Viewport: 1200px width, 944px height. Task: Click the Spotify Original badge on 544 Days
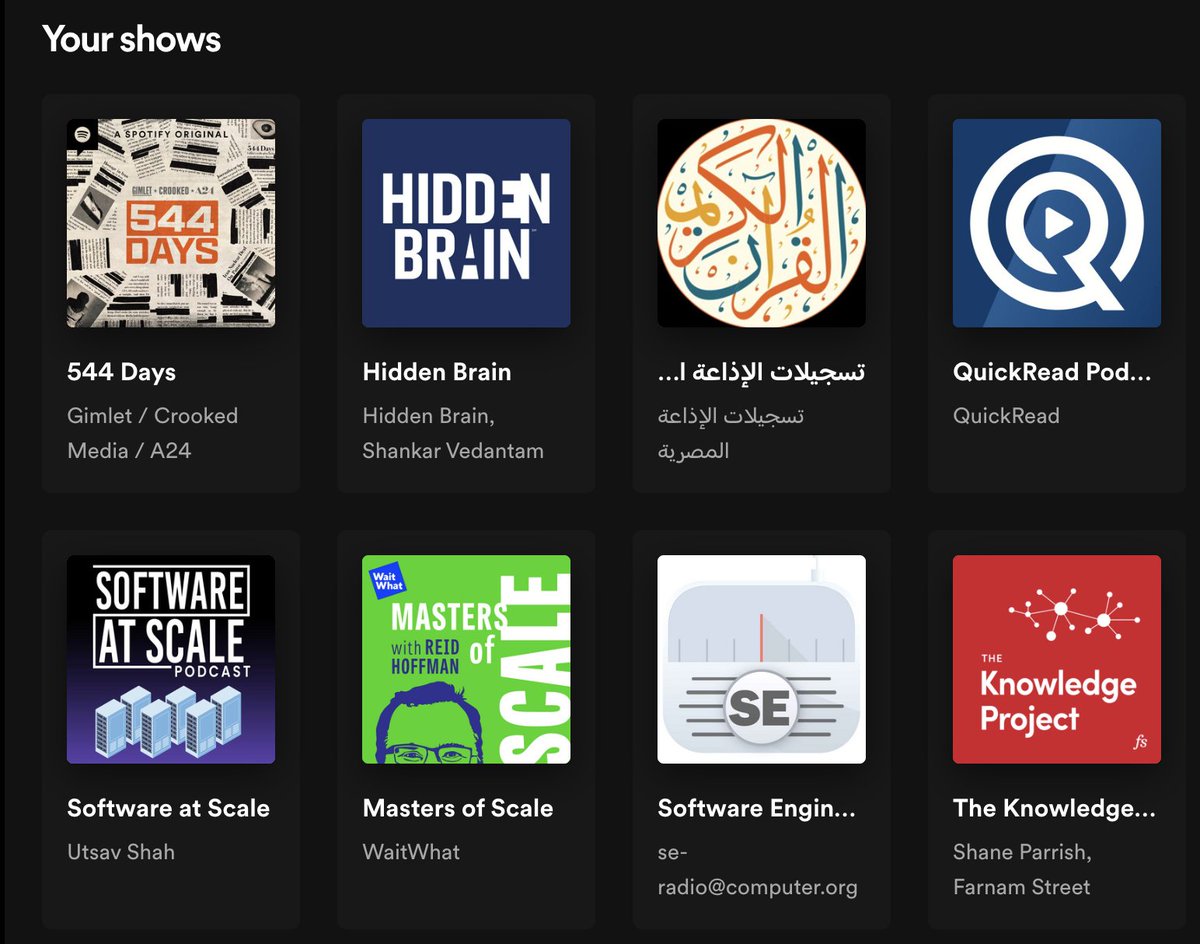(82, 134)
